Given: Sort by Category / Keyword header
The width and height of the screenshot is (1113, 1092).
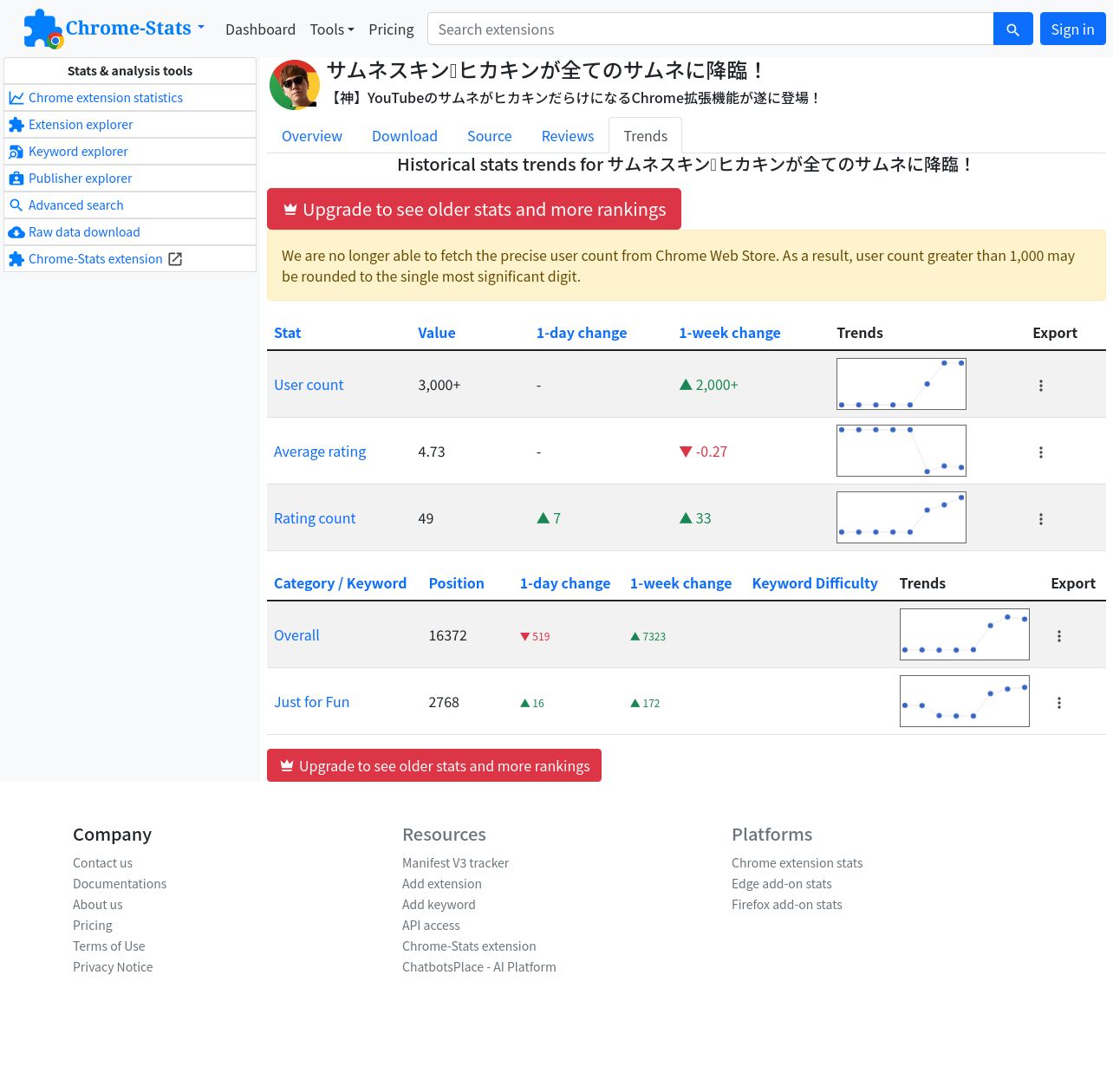Looking at the screenshot, I should [x=341, y=583].
